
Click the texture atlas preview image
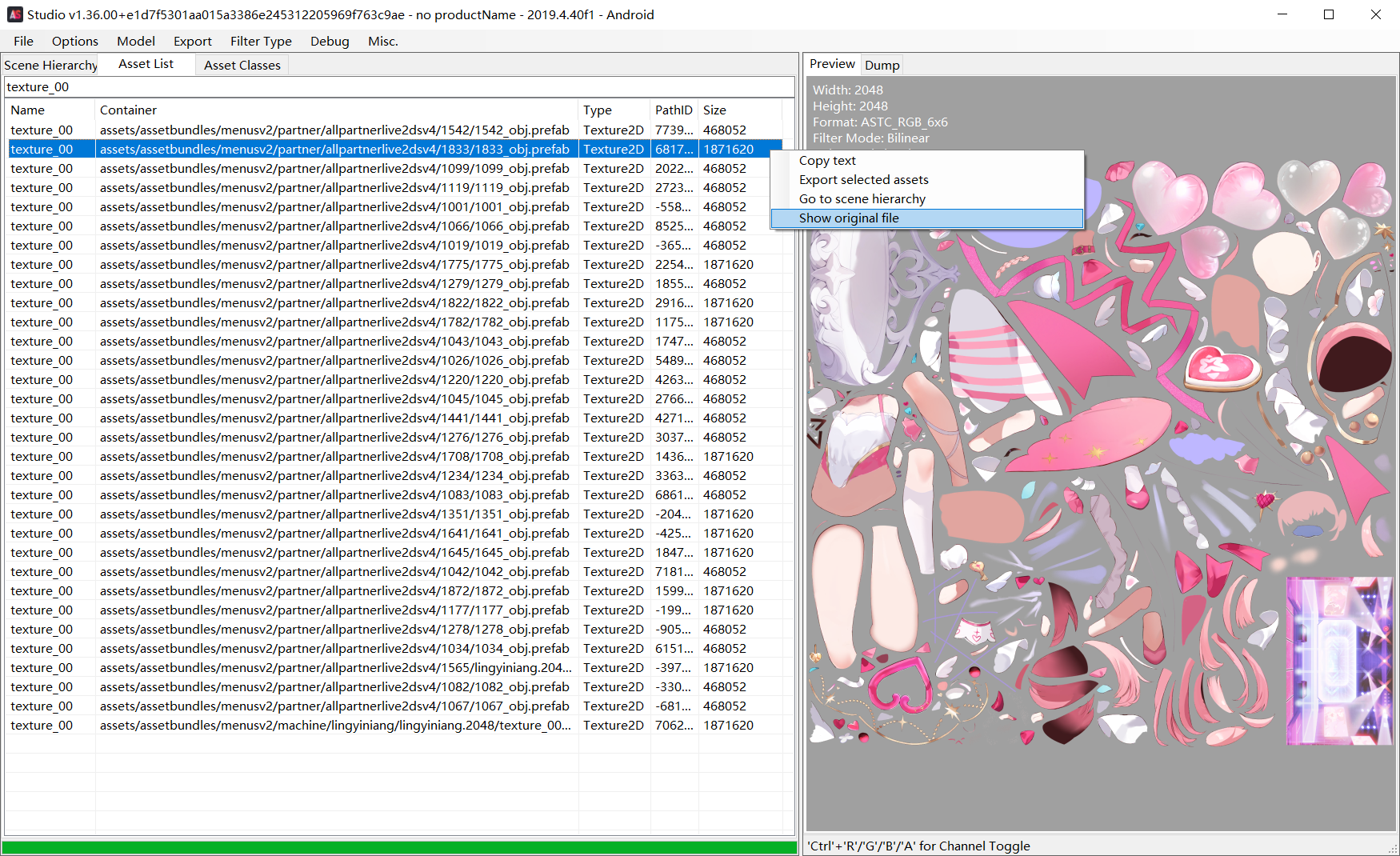click(x=1102, y=452)
